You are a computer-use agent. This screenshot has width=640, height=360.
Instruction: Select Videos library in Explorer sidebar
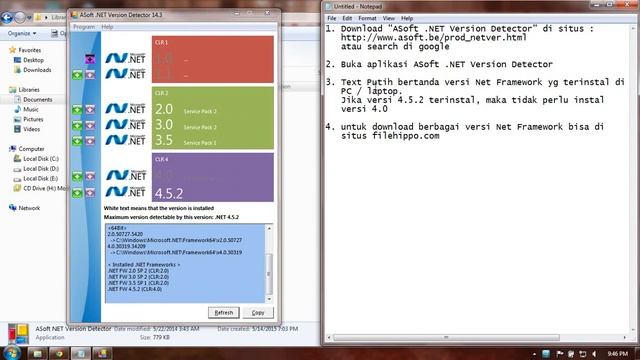click(x=31, y=129)
